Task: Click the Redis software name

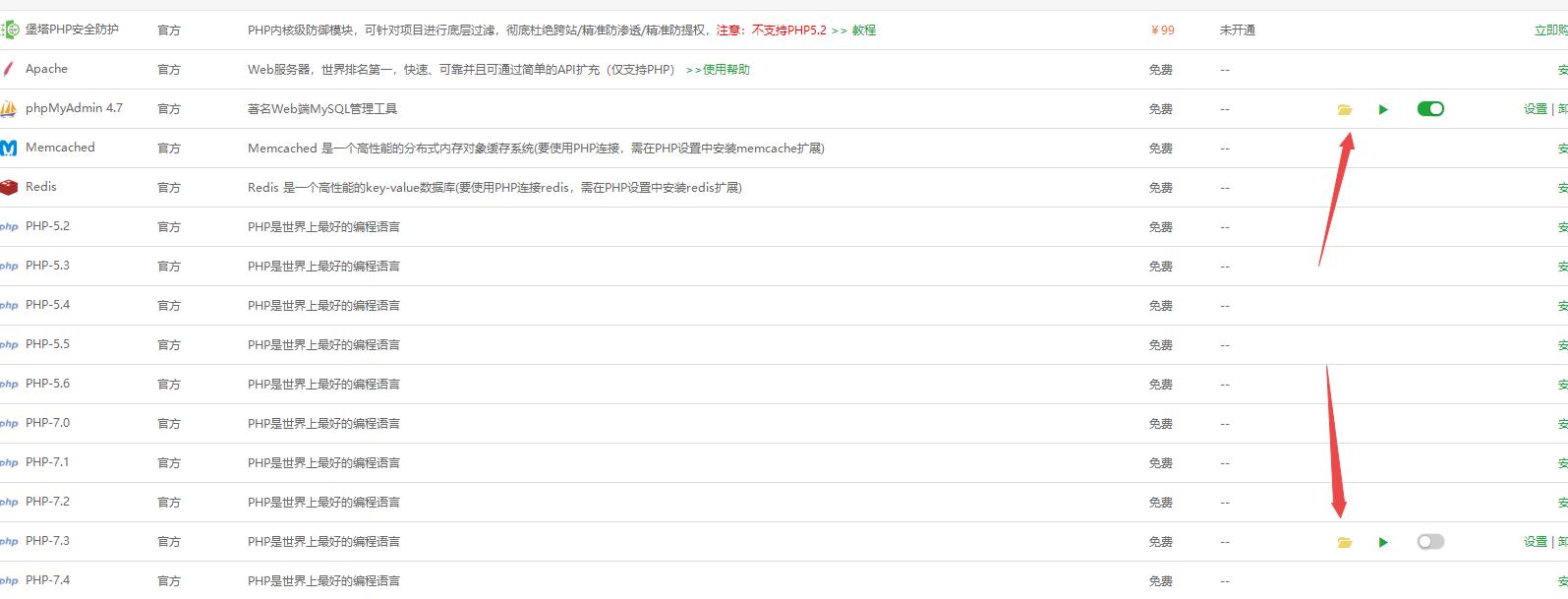Action: click(41, 187)
